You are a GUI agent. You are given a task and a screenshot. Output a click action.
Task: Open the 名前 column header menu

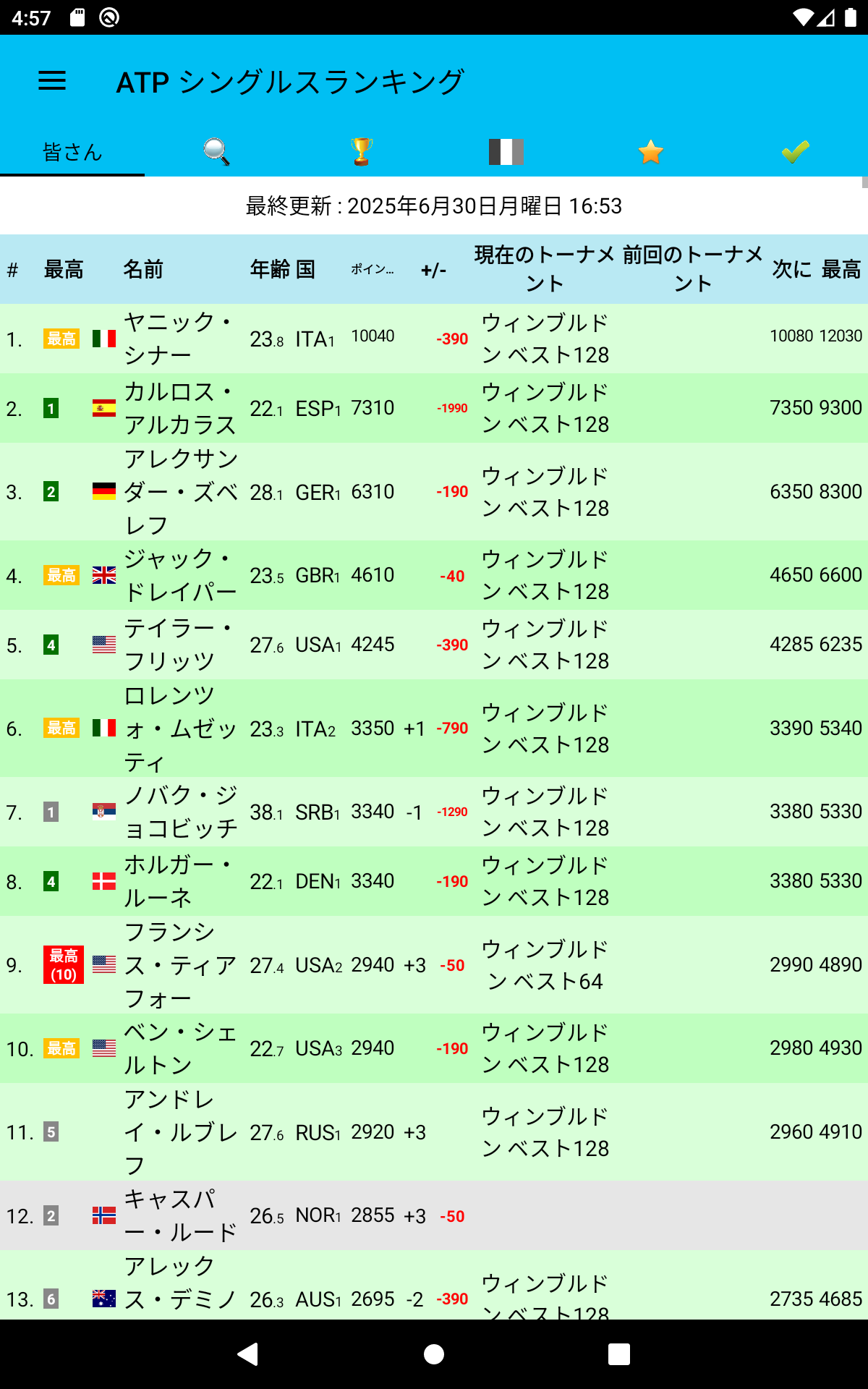144,268
